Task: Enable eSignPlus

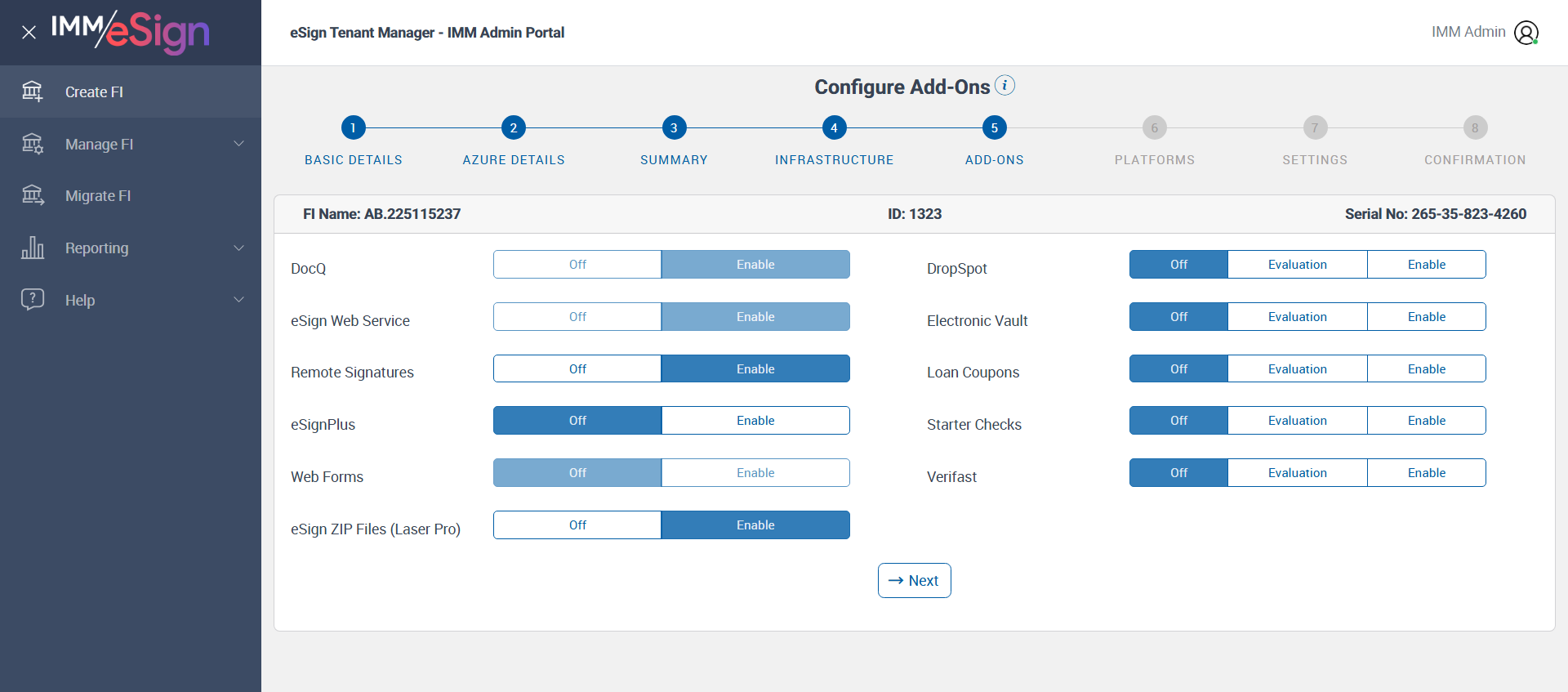Action: (755, 421)
